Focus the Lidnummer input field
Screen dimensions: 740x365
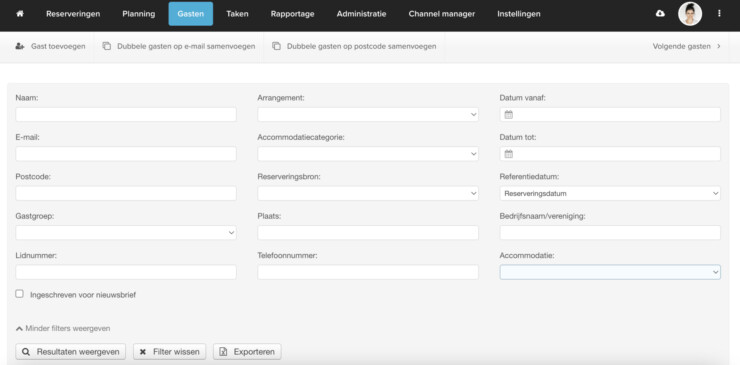click(x=126, y=272)
